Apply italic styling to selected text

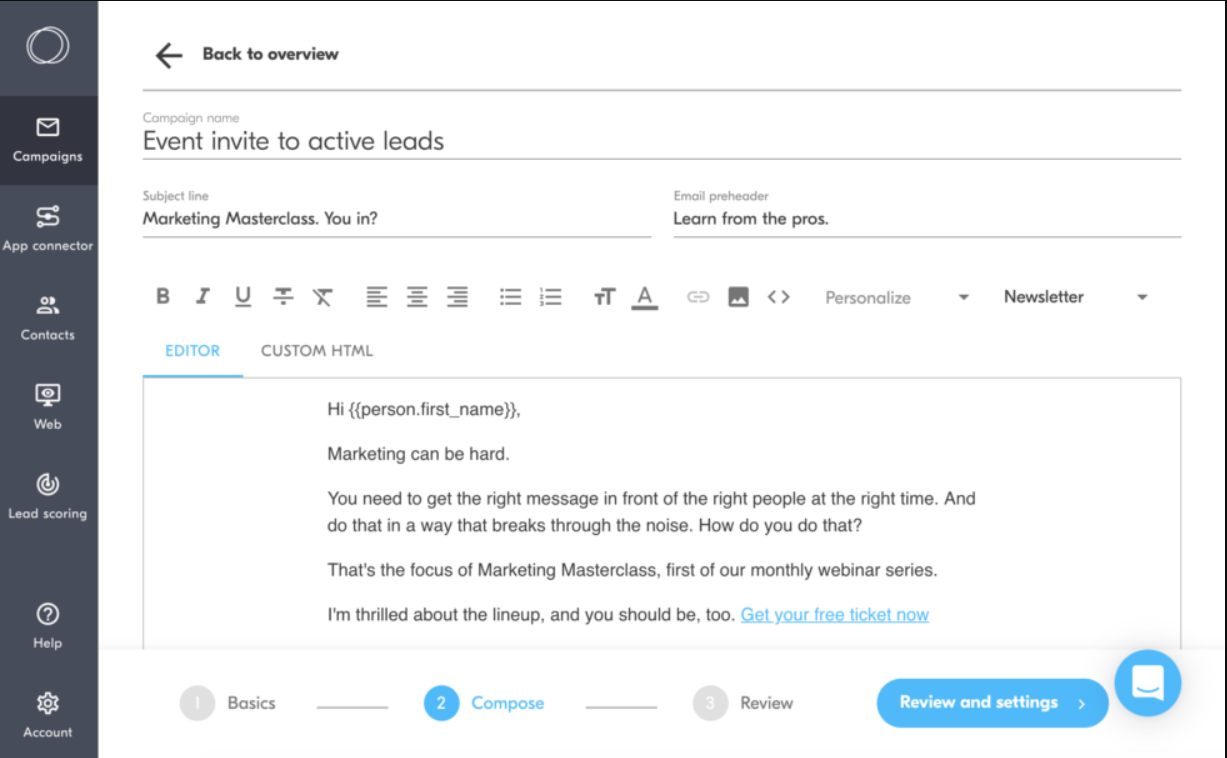[202, 296]
